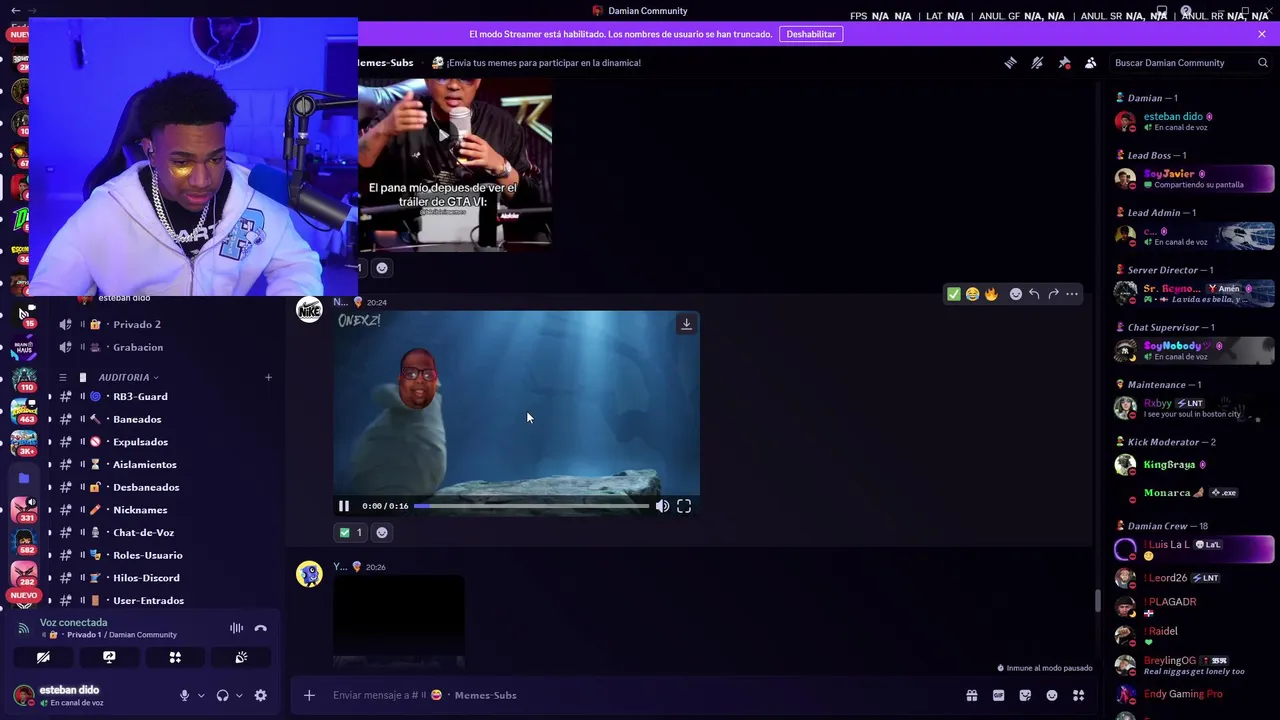
Task: Click Voz conectada connection status
Action: point(73,623)
